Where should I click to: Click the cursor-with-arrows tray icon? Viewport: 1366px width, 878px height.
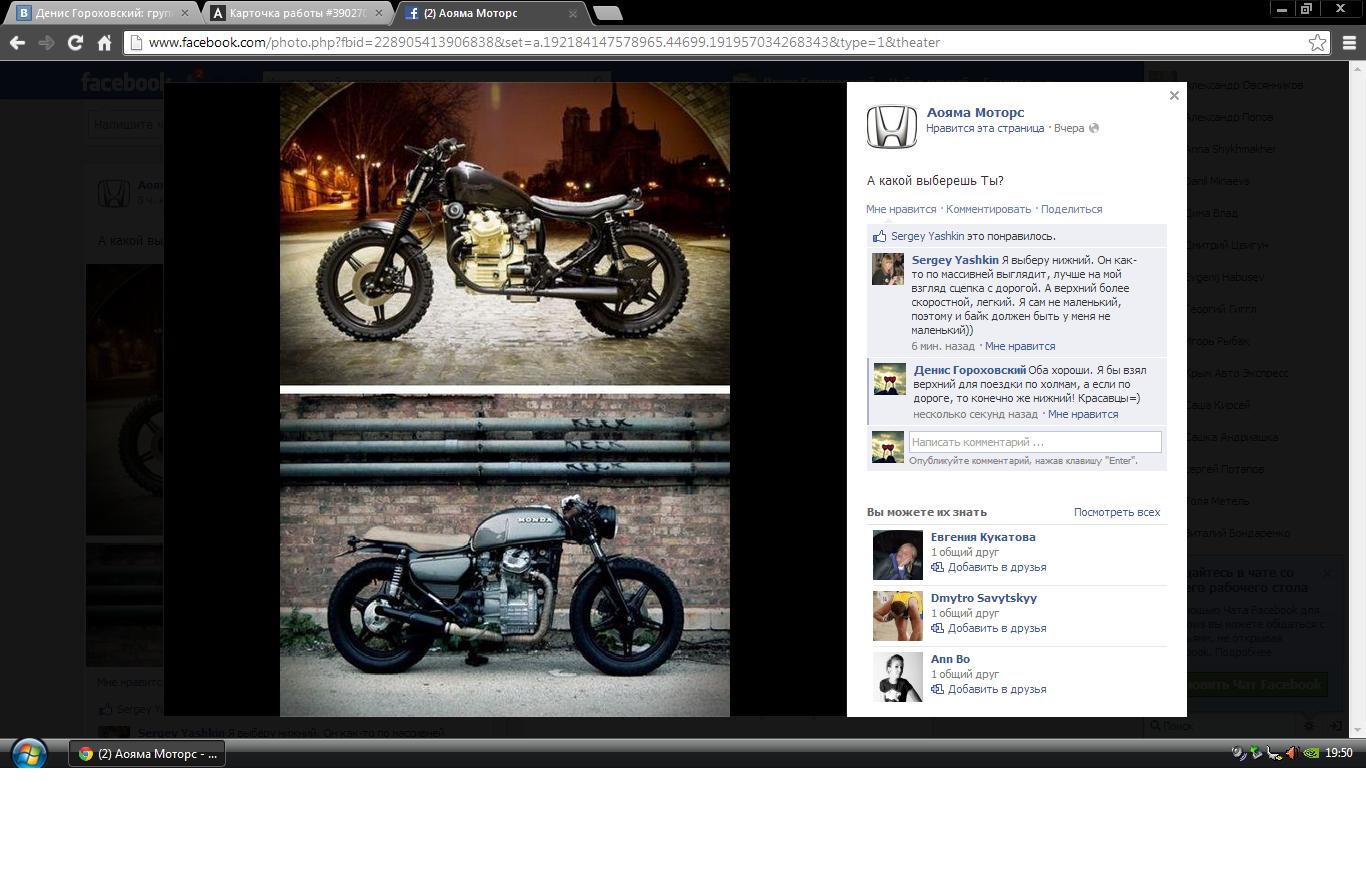coord(1274,753)
